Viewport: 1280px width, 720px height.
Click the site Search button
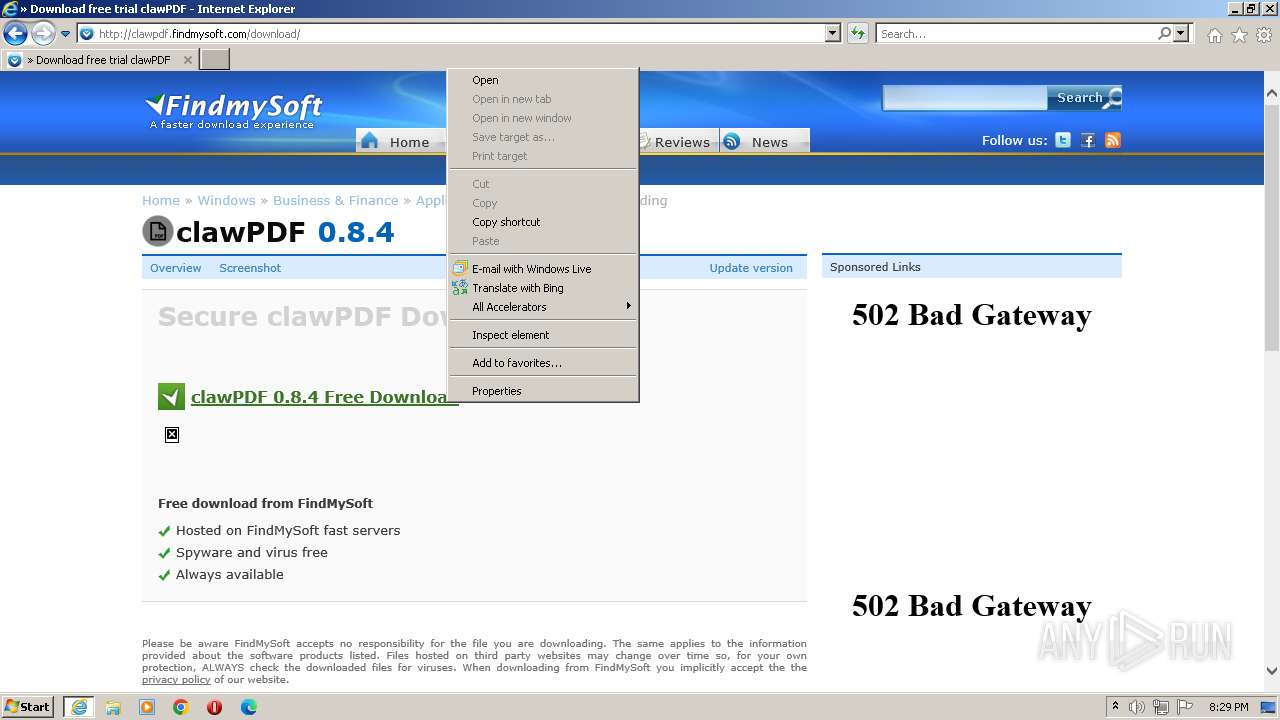coord(1085,98)
